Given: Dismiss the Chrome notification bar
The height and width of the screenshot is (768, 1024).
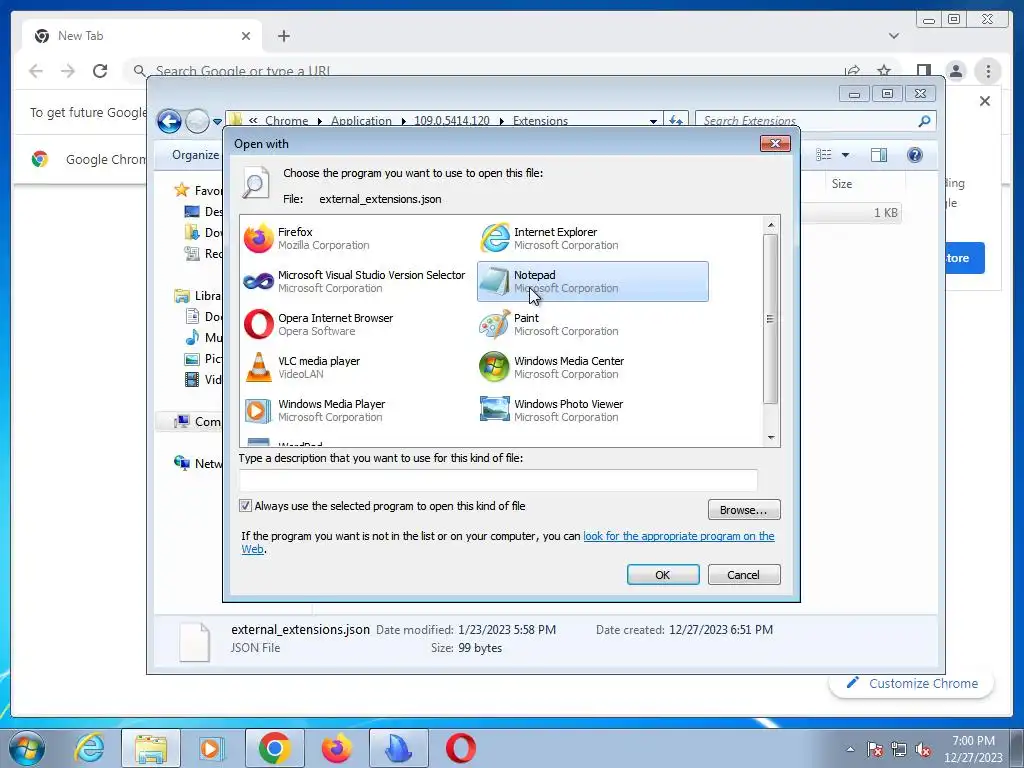Looking at the screenshot, I should tap(985, 101).
